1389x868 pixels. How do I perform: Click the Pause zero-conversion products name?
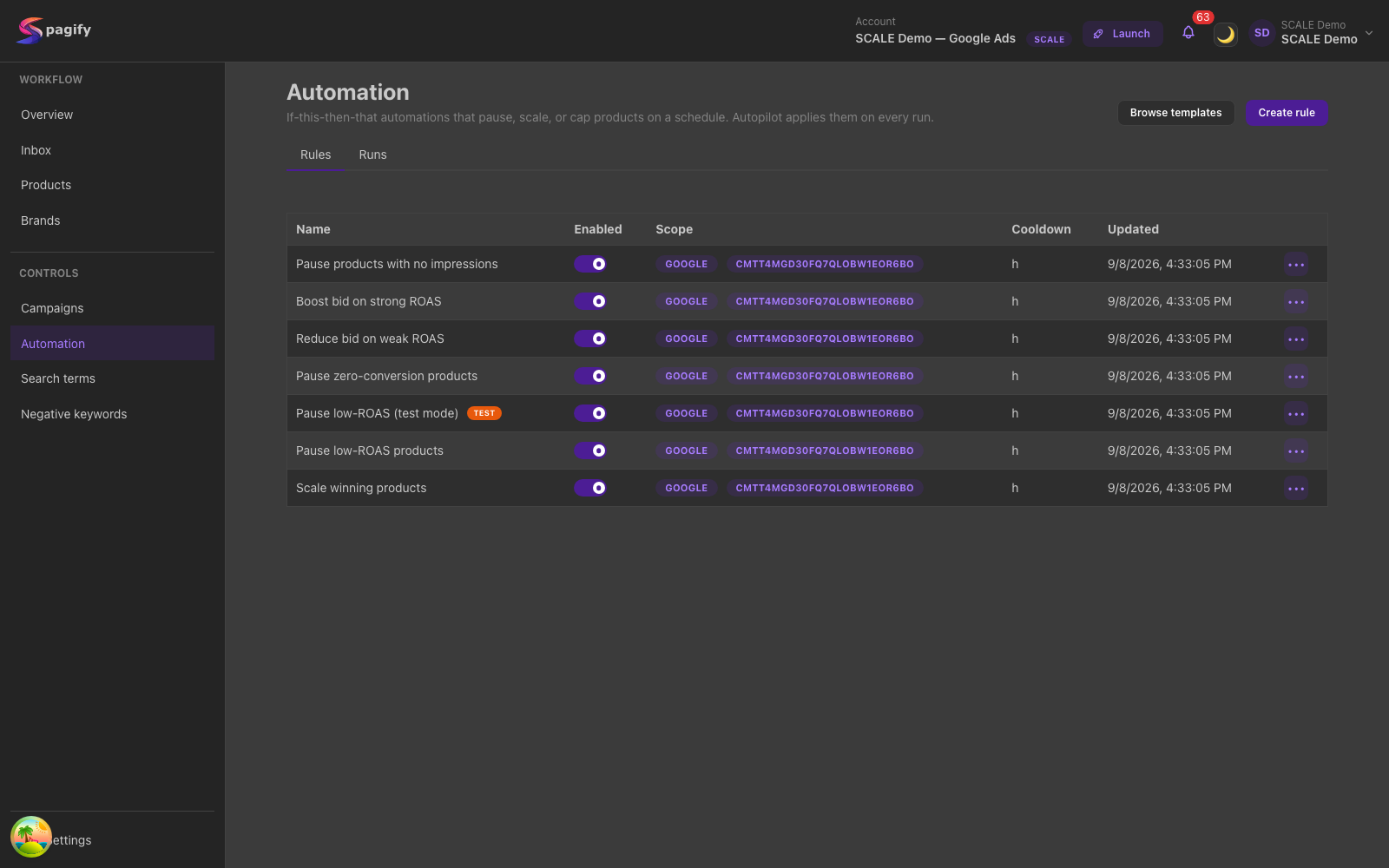386,376
